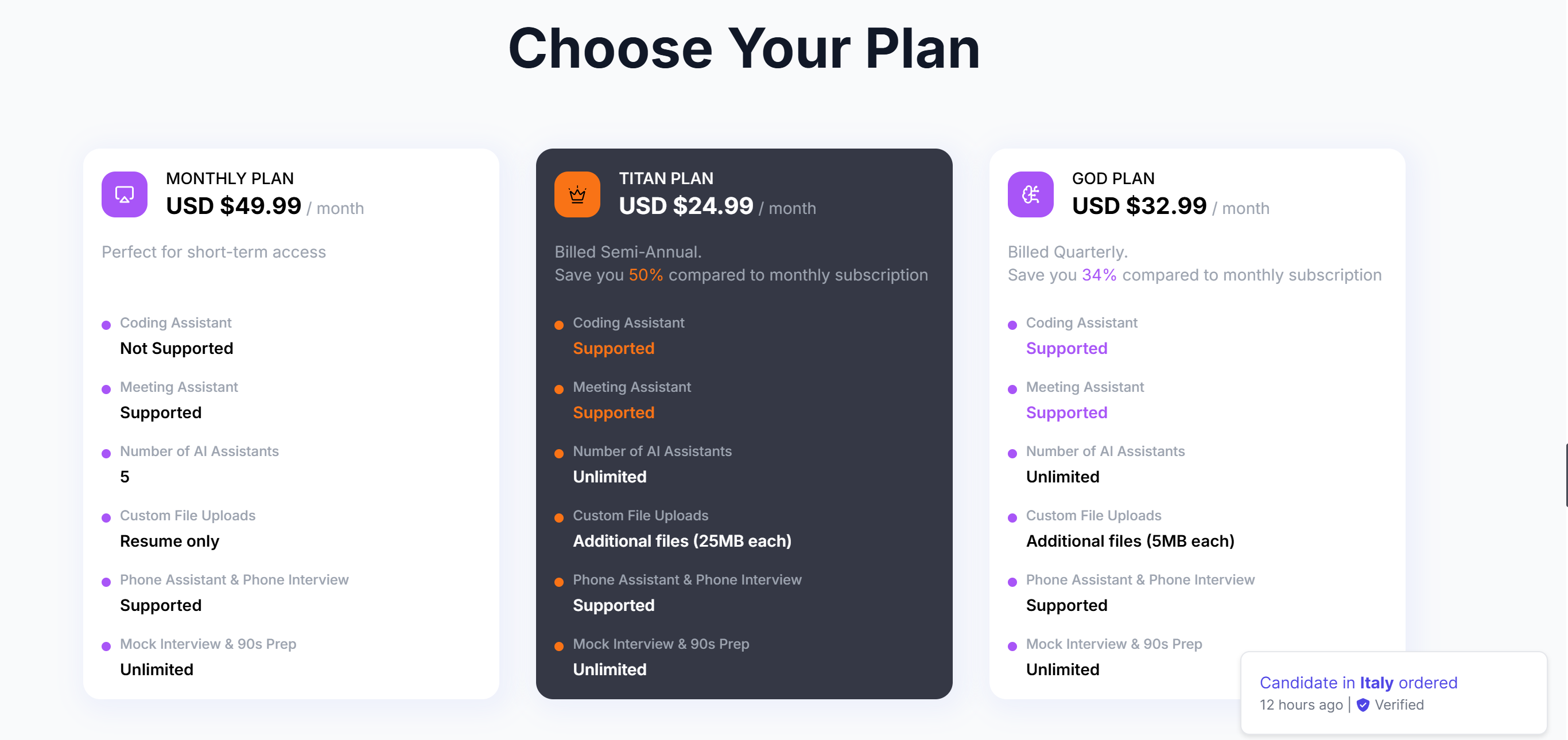The width and height of the screenshot is (1568, 740).
Task: Select the God Plan title
Action: [x=1113, y=178]
